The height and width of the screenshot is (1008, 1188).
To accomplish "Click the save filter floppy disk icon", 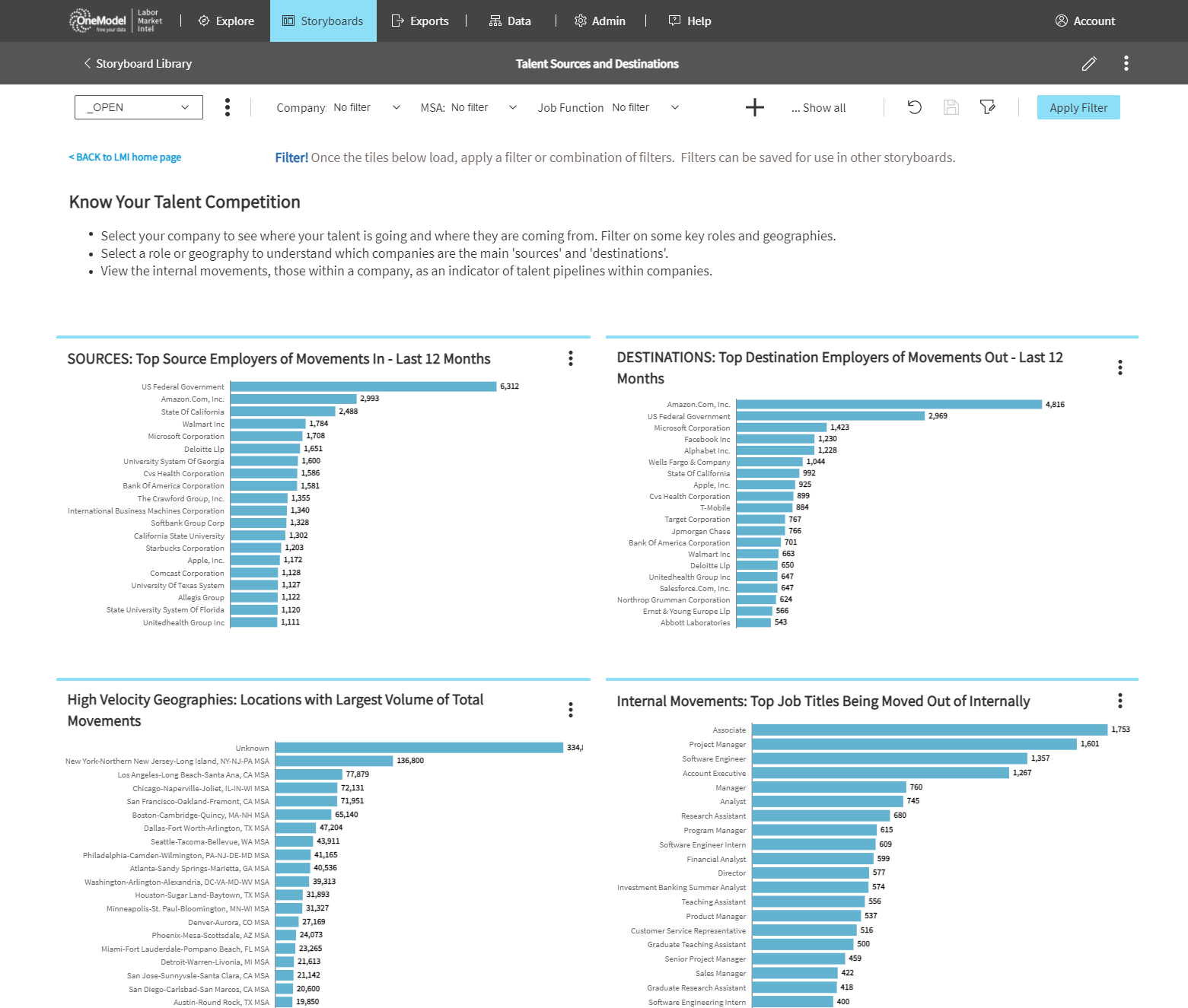I will pos(951,107).
